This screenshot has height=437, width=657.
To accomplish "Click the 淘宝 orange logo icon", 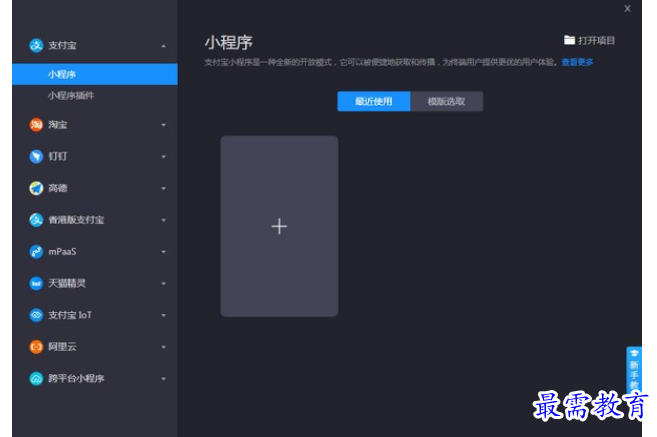I will click(36, 124).
